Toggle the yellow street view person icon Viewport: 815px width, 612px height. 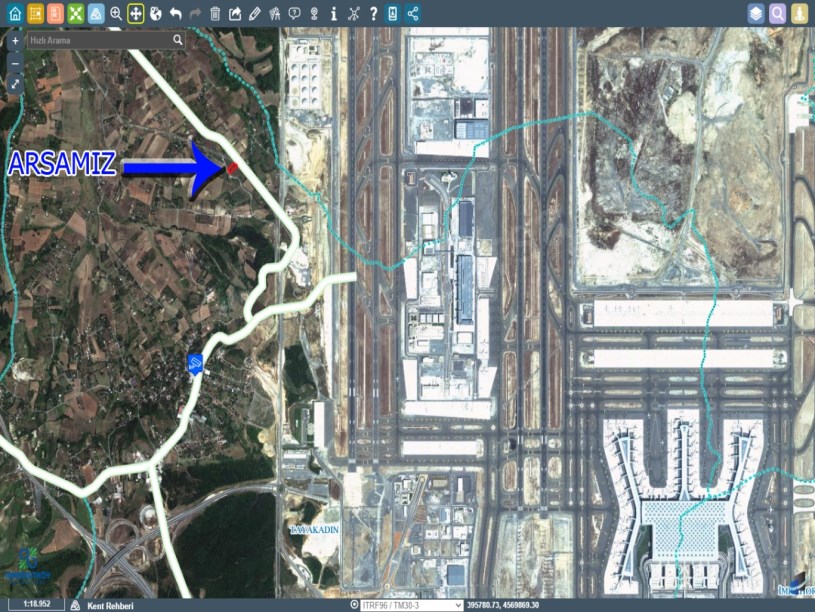click(x=799, y=14)
